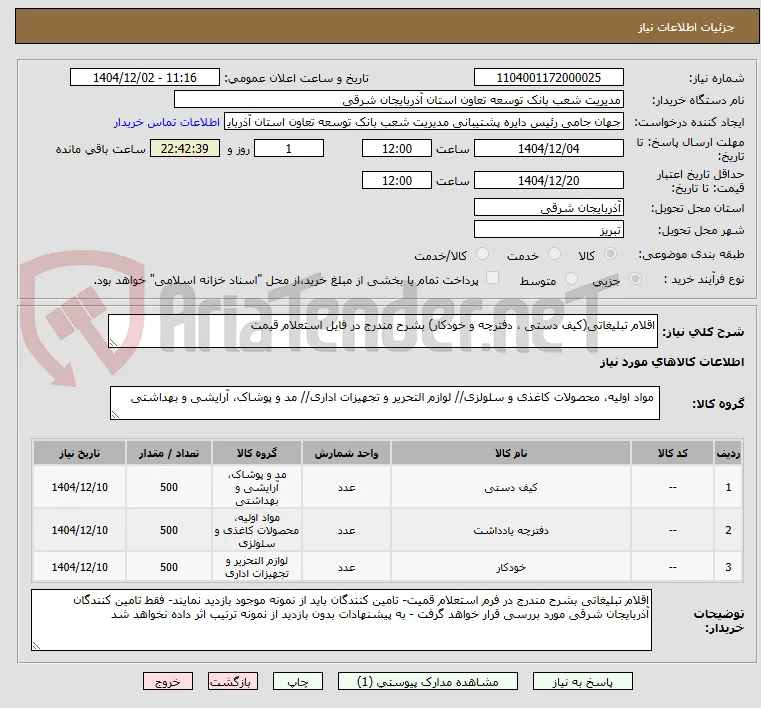The image size is (761, 708).
Task: Click the کد کالا column header
Action: click(672, 453)
